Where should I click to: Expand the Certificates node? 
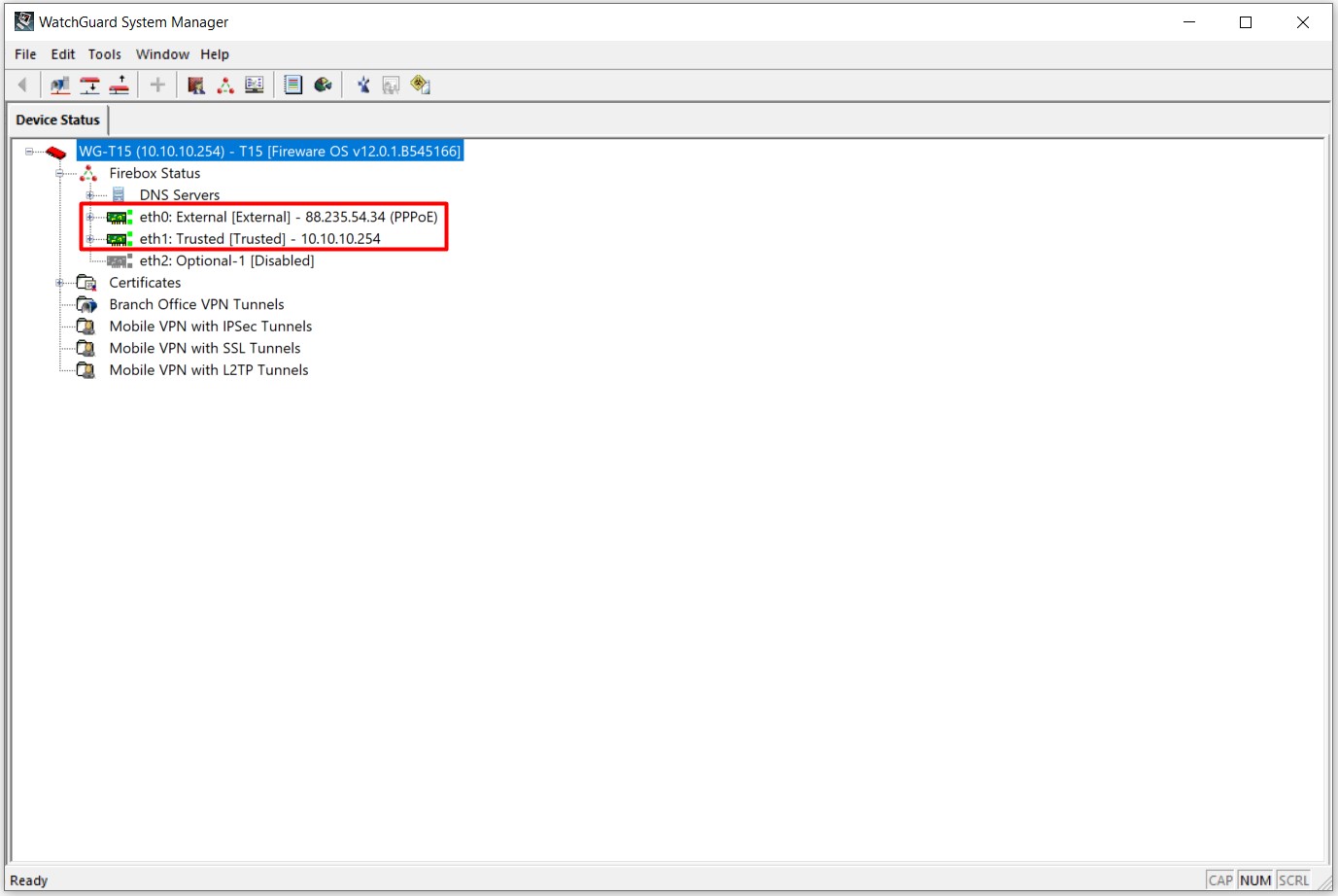(60, 283)
